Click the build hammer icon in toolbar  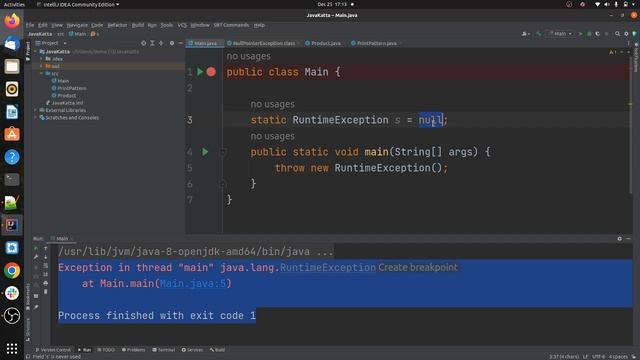[539, 34]
